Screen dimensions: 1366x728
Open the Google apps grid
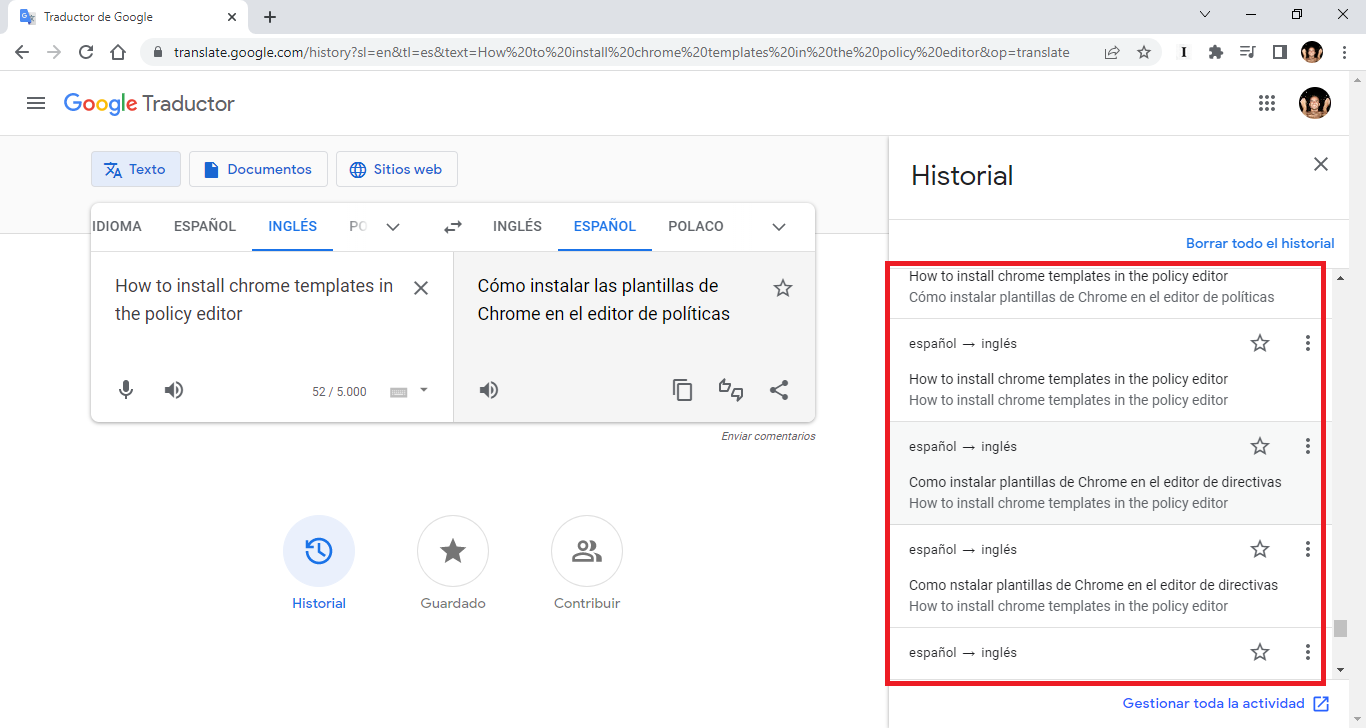pos(1267,103)
